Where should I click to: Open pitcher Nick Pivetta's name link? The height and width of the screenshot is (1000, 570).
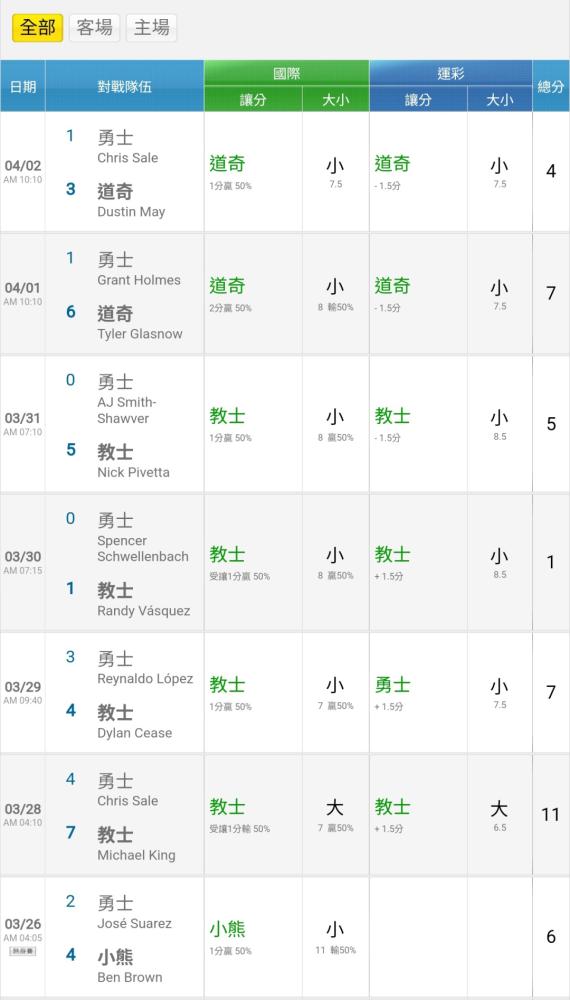pos(133,473)
